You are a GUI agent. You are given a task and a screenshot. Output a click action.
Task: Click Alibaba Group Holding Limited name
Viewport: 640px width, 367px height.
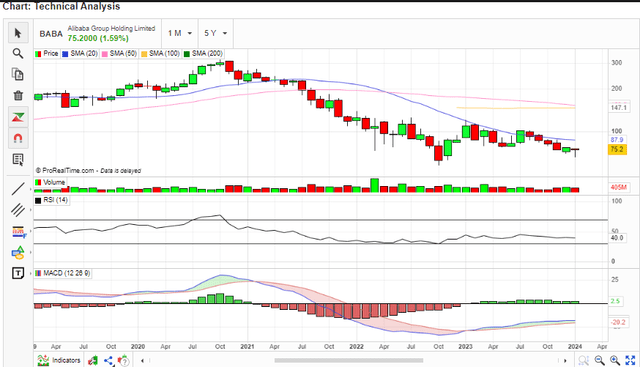(x=111, y=28)
